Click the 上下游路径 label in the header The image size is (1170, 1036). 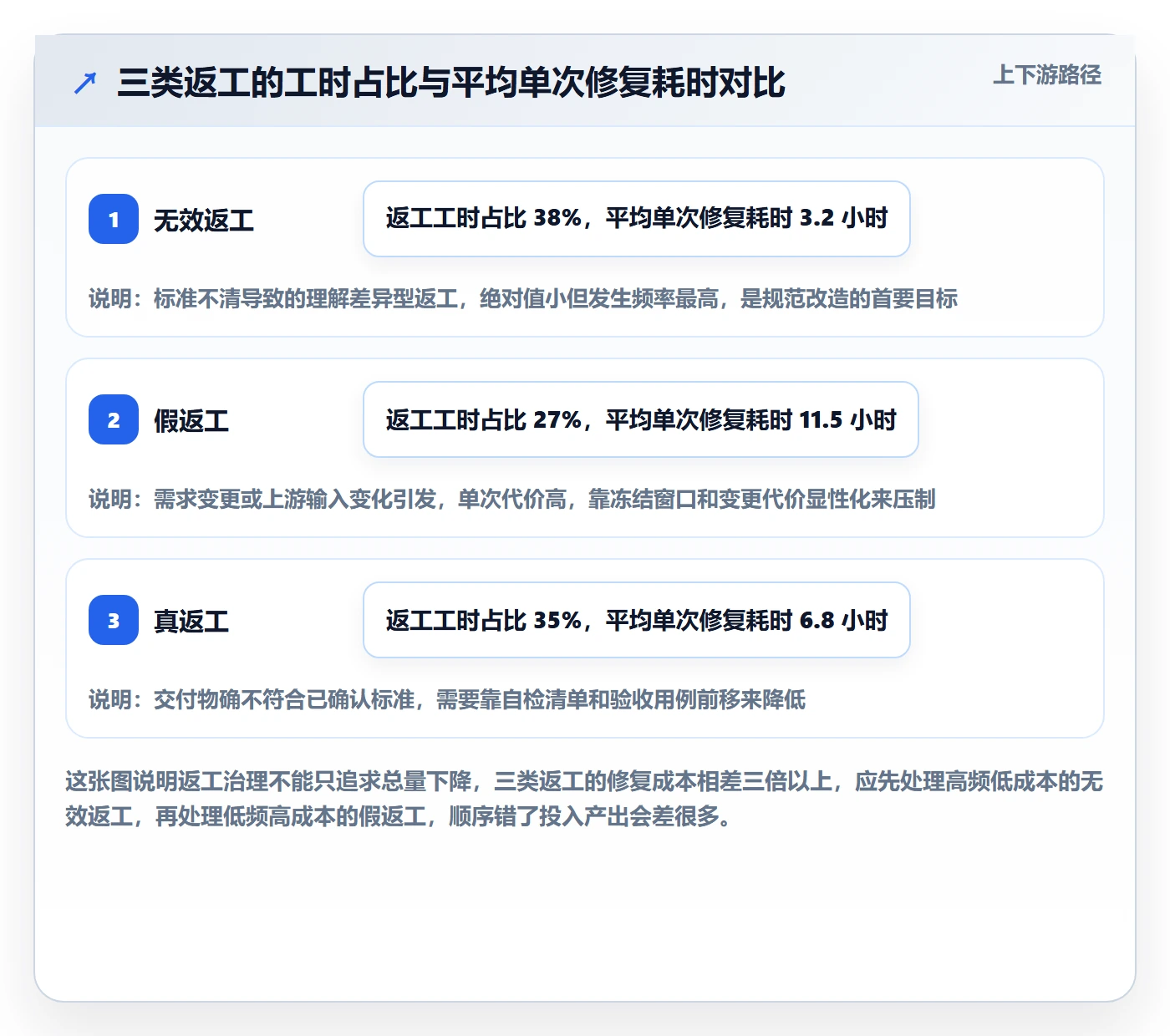(1046, 75)
